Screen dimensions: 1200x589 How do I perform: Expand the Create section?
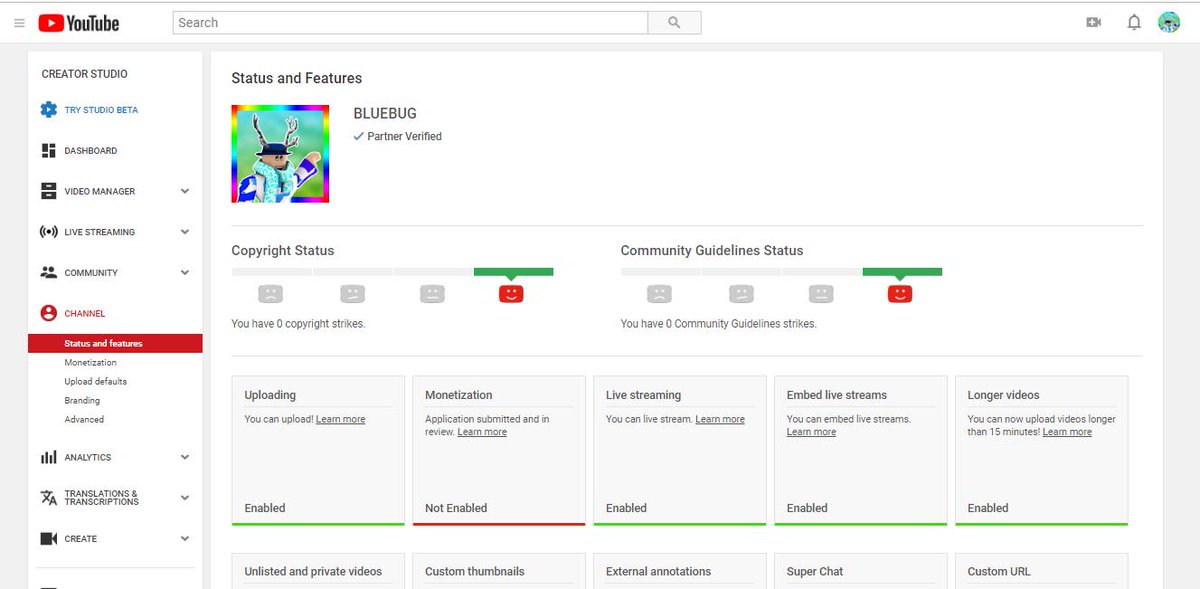[185, 538]
